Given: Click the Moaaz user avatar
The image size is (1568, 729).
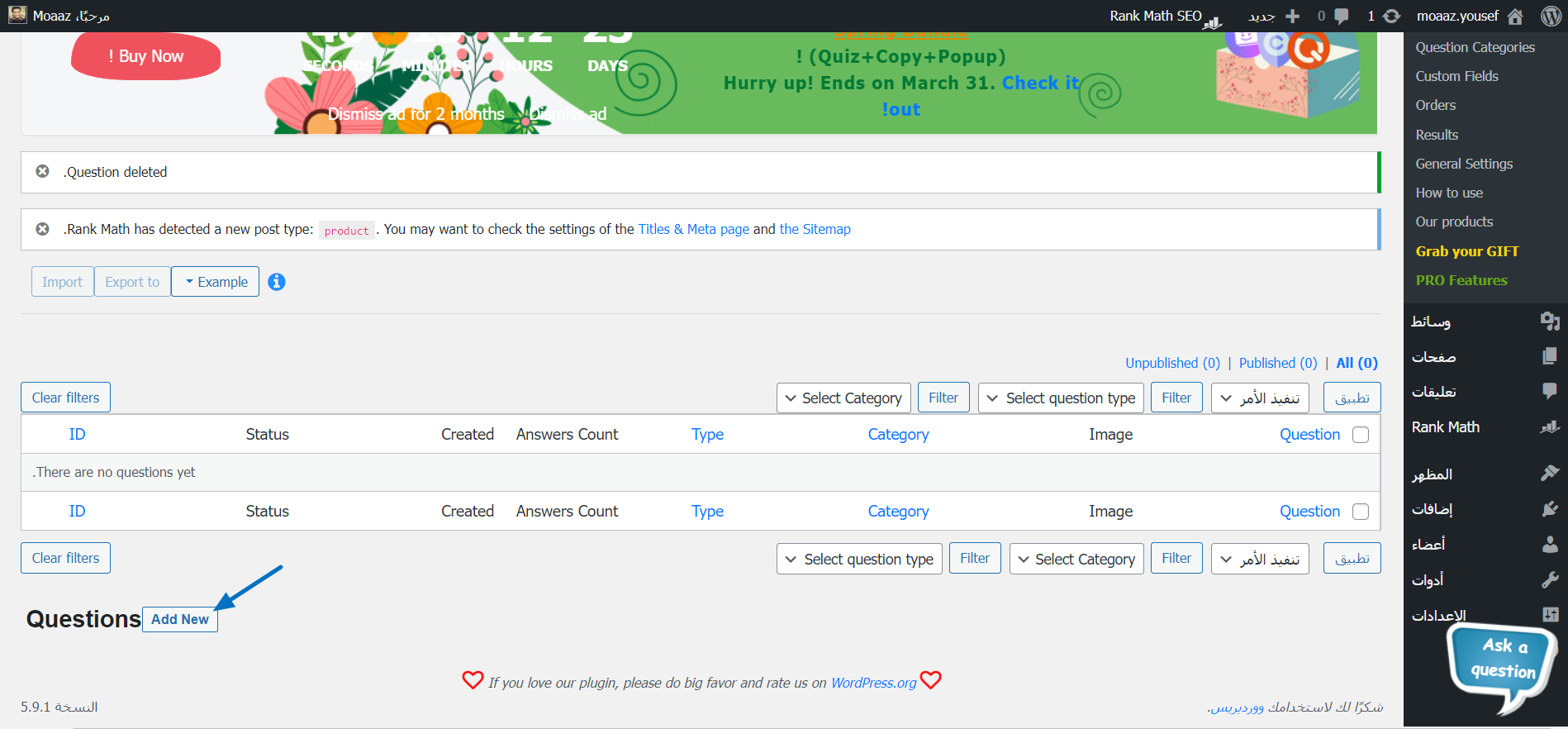Looking at the screenshot, I should [x=17, y=15].
